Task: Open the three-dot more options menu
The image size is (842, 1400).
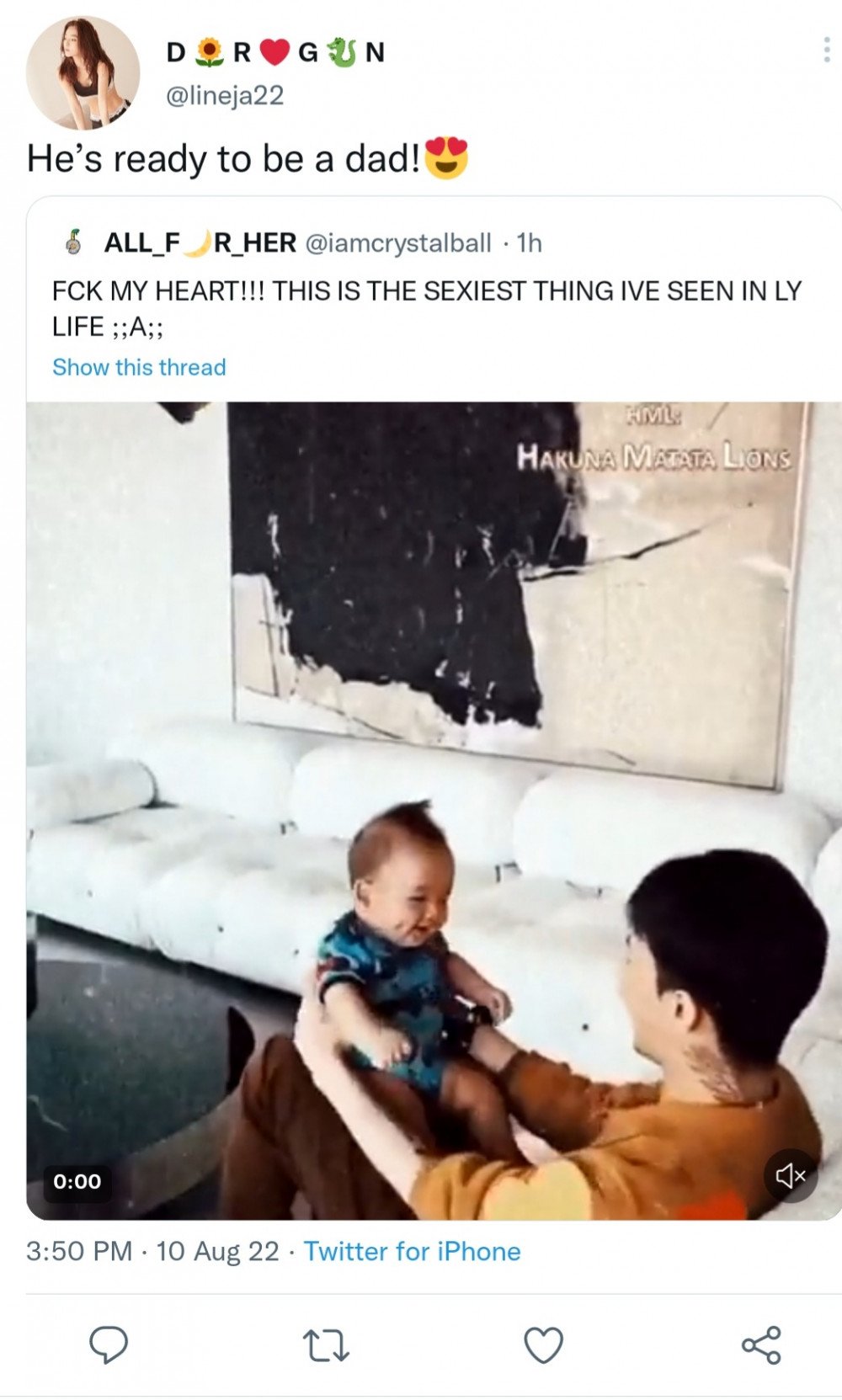Action: tap(826, 51)
